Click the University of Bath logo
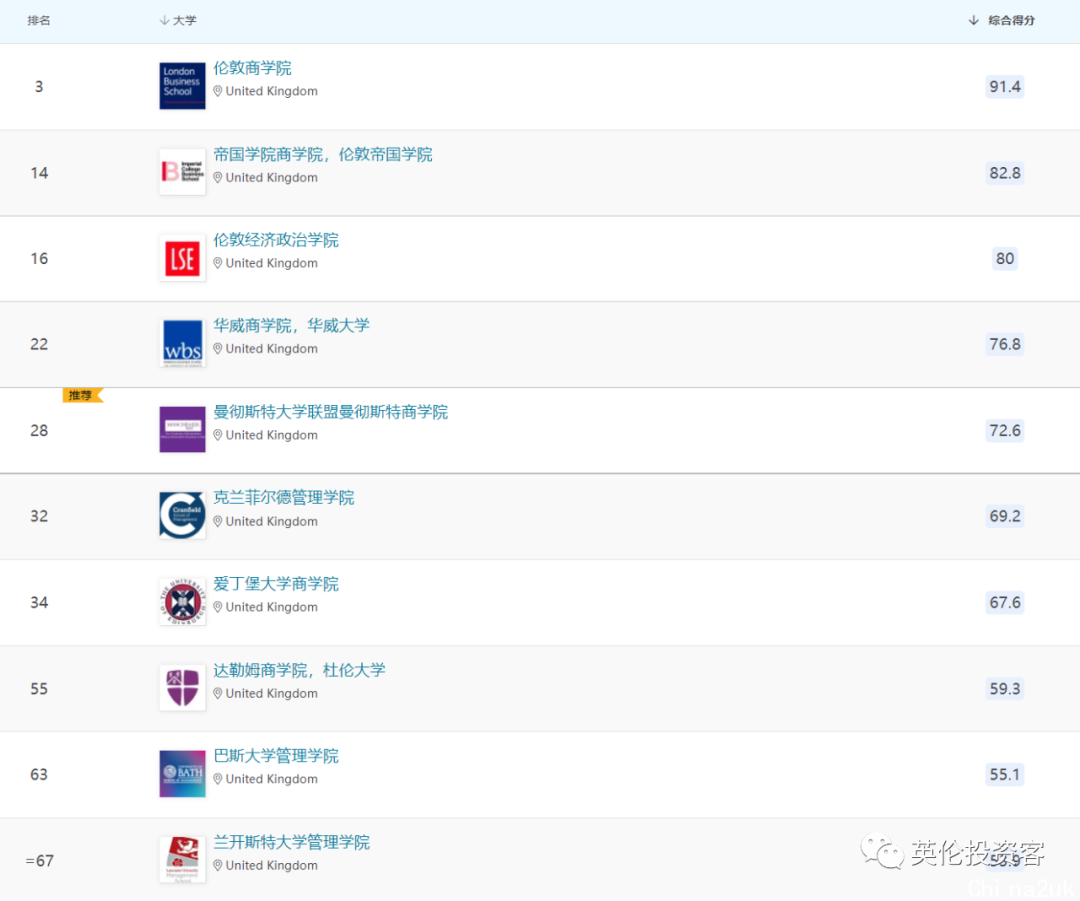Image resolution: width=1080 pixels, height=901 pixels. click(183, 774)
